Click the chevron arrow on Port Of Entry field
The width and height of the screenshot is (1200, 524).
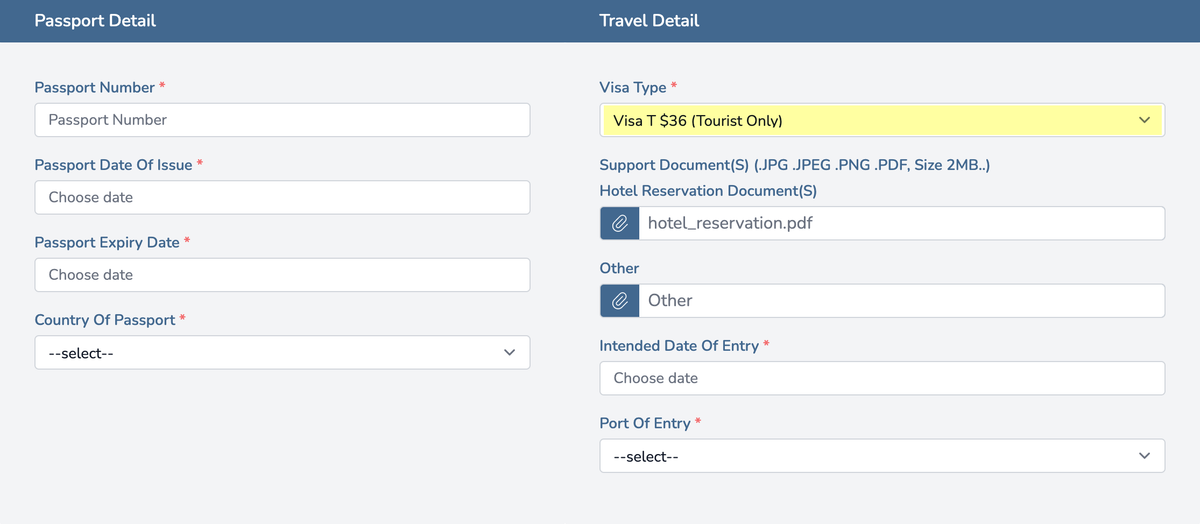(1145, 456)
